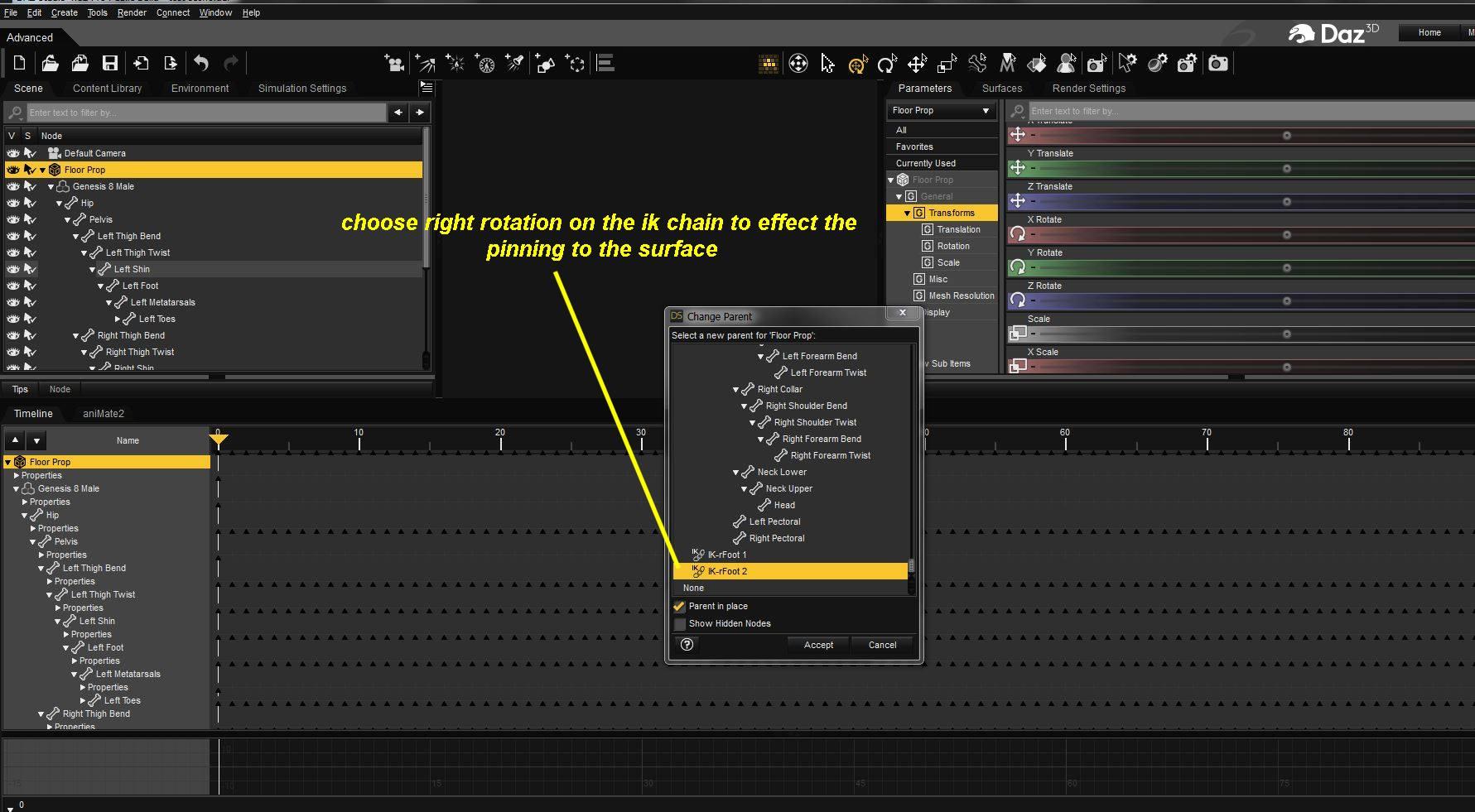Expand Properties under Floor Prop in the timeline

(17, 476)
